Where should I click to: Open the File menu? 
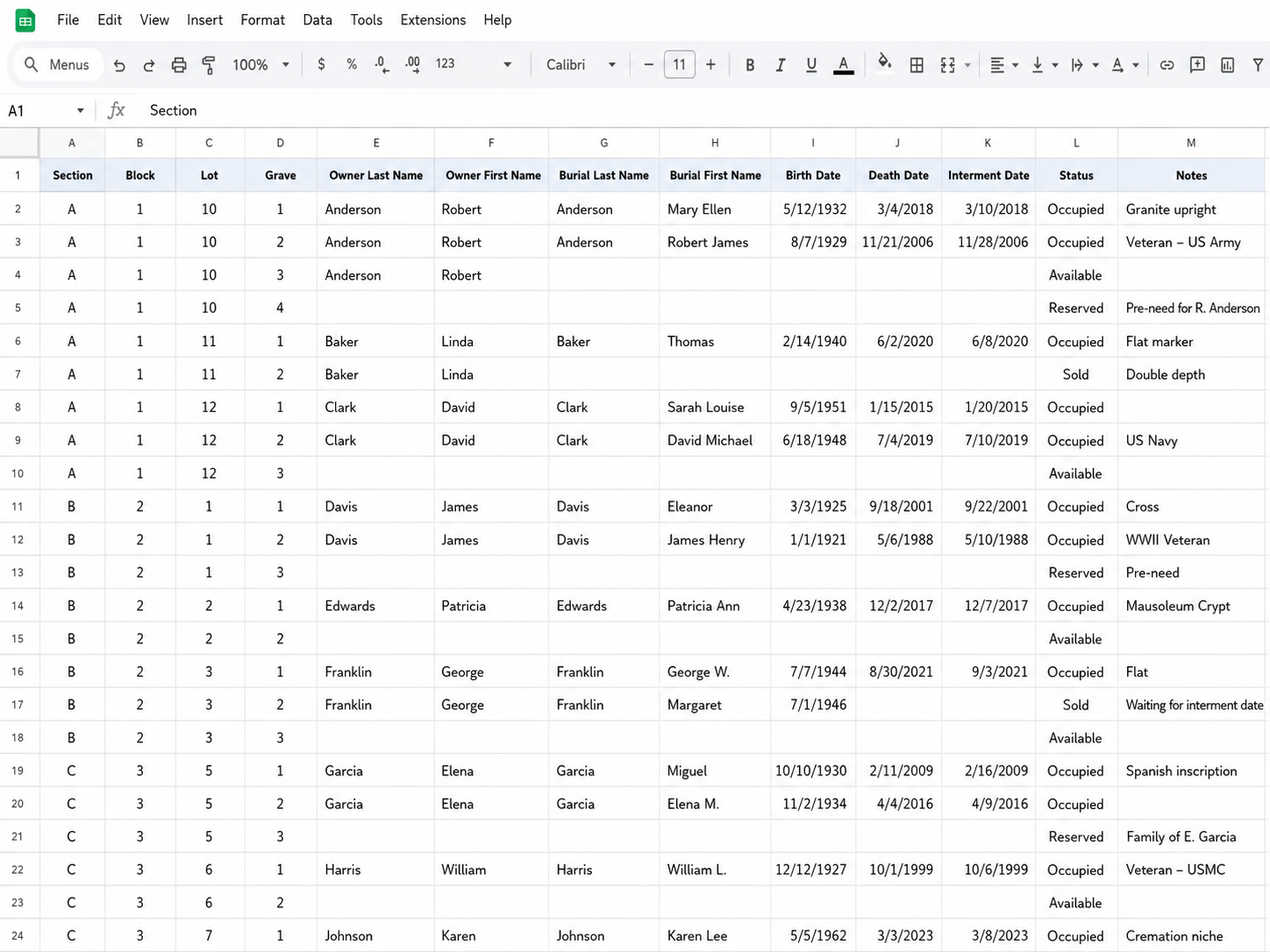click(x=68, y=19)
